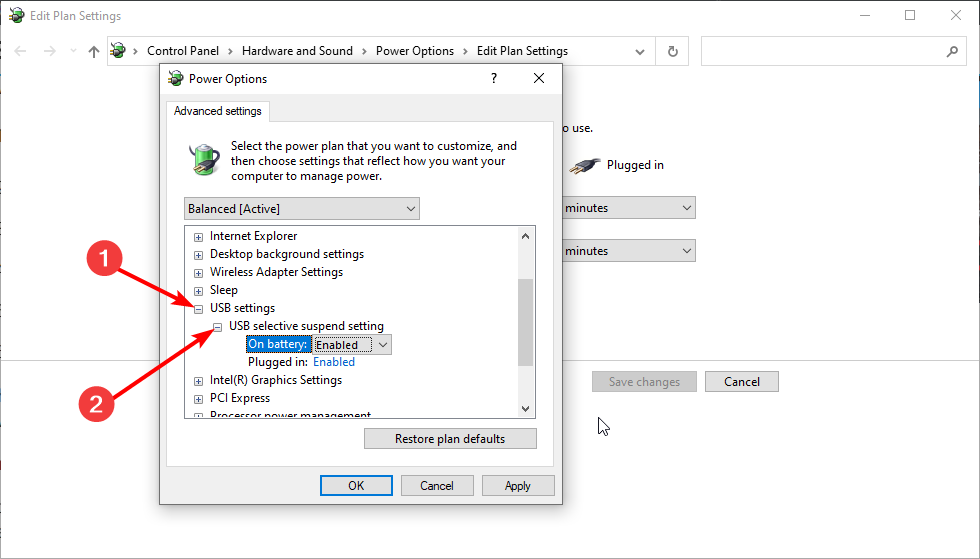This screenshot has width=980, height=559.
Task: Select the Wireless Adapter Settings item
Action: (x=276, y=272)
